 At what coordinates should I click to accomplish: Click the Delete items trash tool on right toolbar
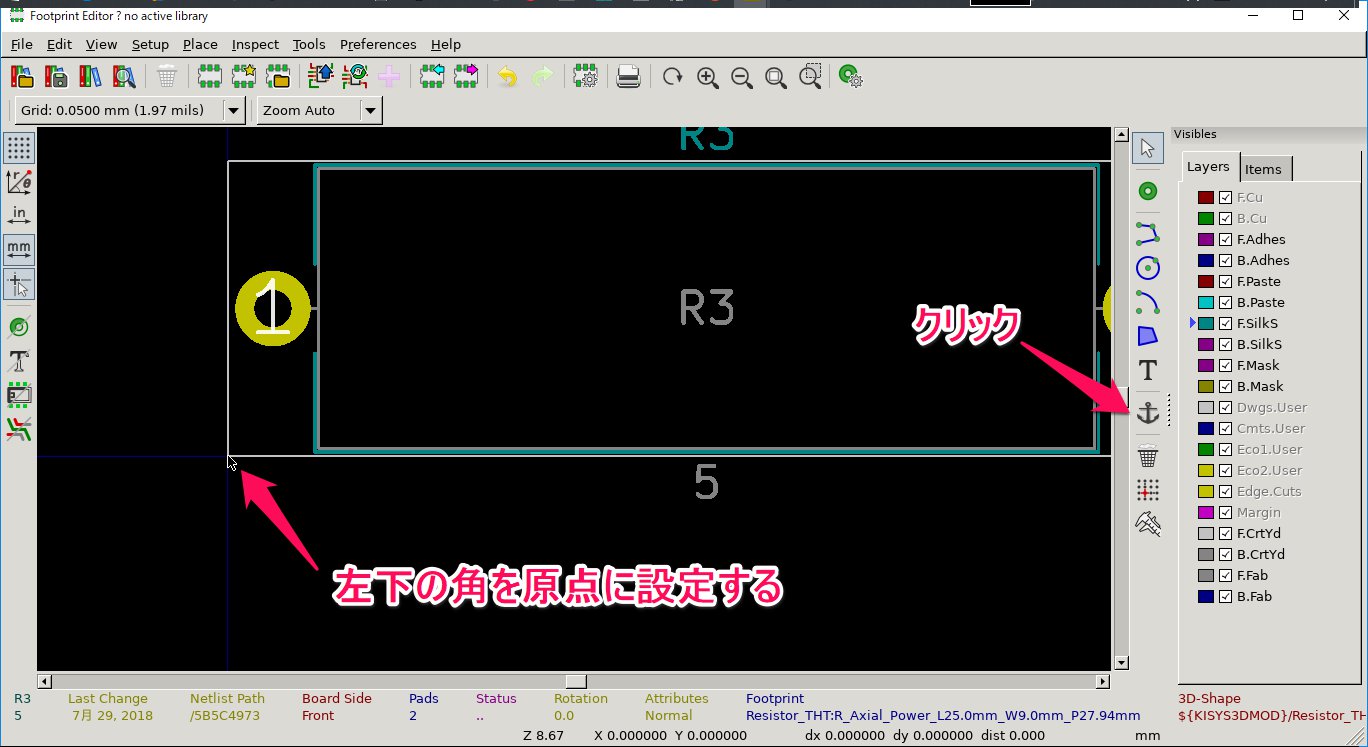pyautogui.click(x=1148, y=457)
